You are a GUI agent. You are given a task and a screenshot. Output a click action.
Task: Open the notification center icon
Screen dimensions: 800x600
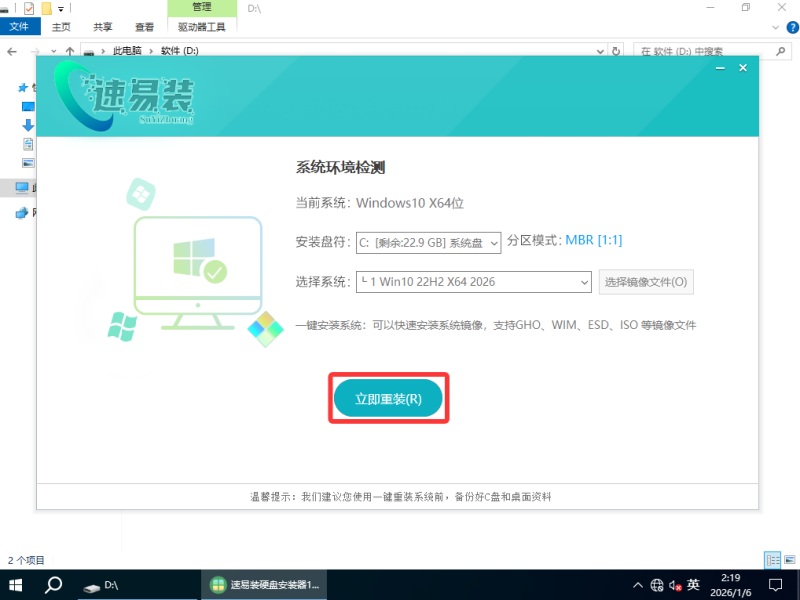[775, 584]
